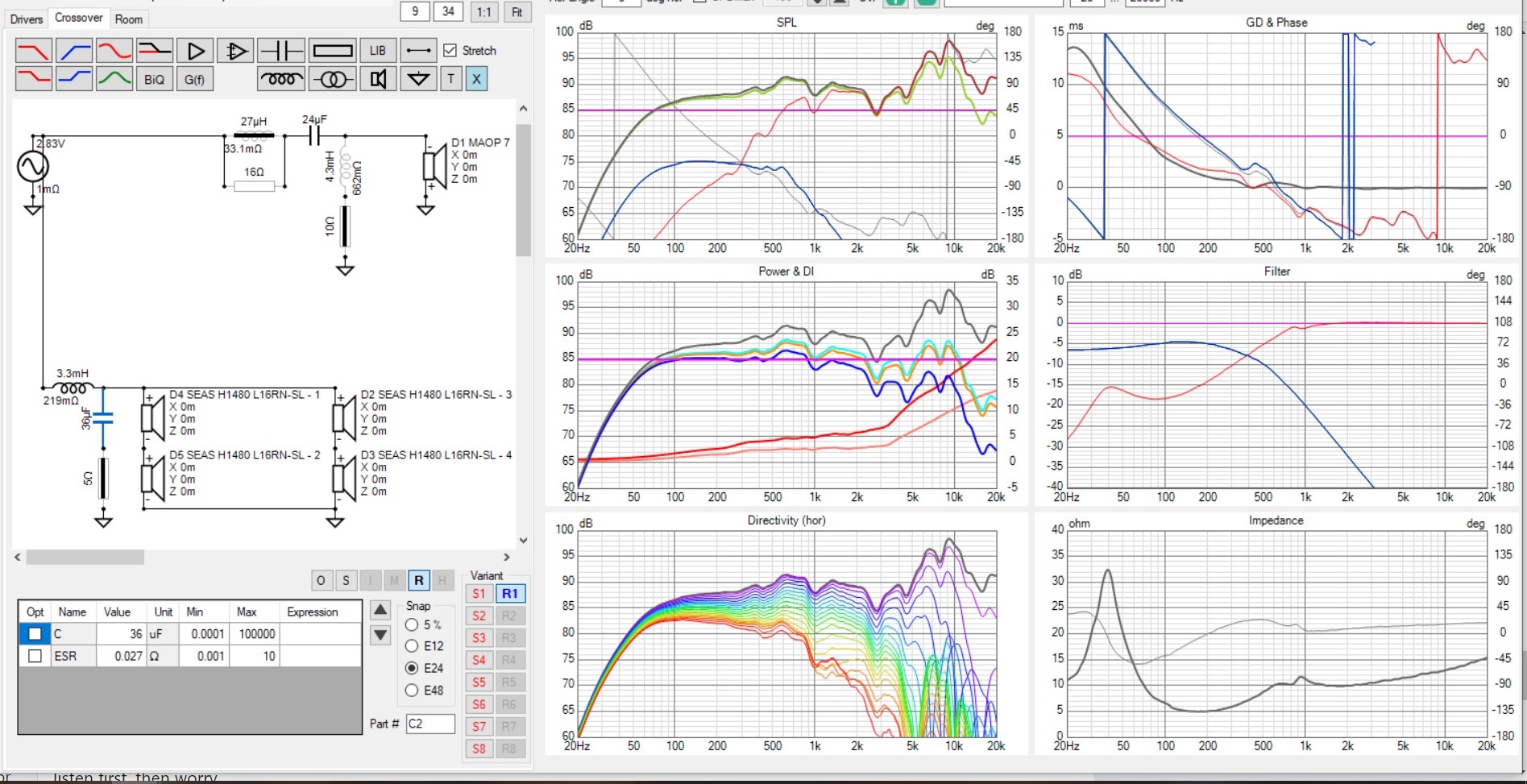Step value up with the up-arrow button
1527x784 pixels.
click(x=380, y=610)
